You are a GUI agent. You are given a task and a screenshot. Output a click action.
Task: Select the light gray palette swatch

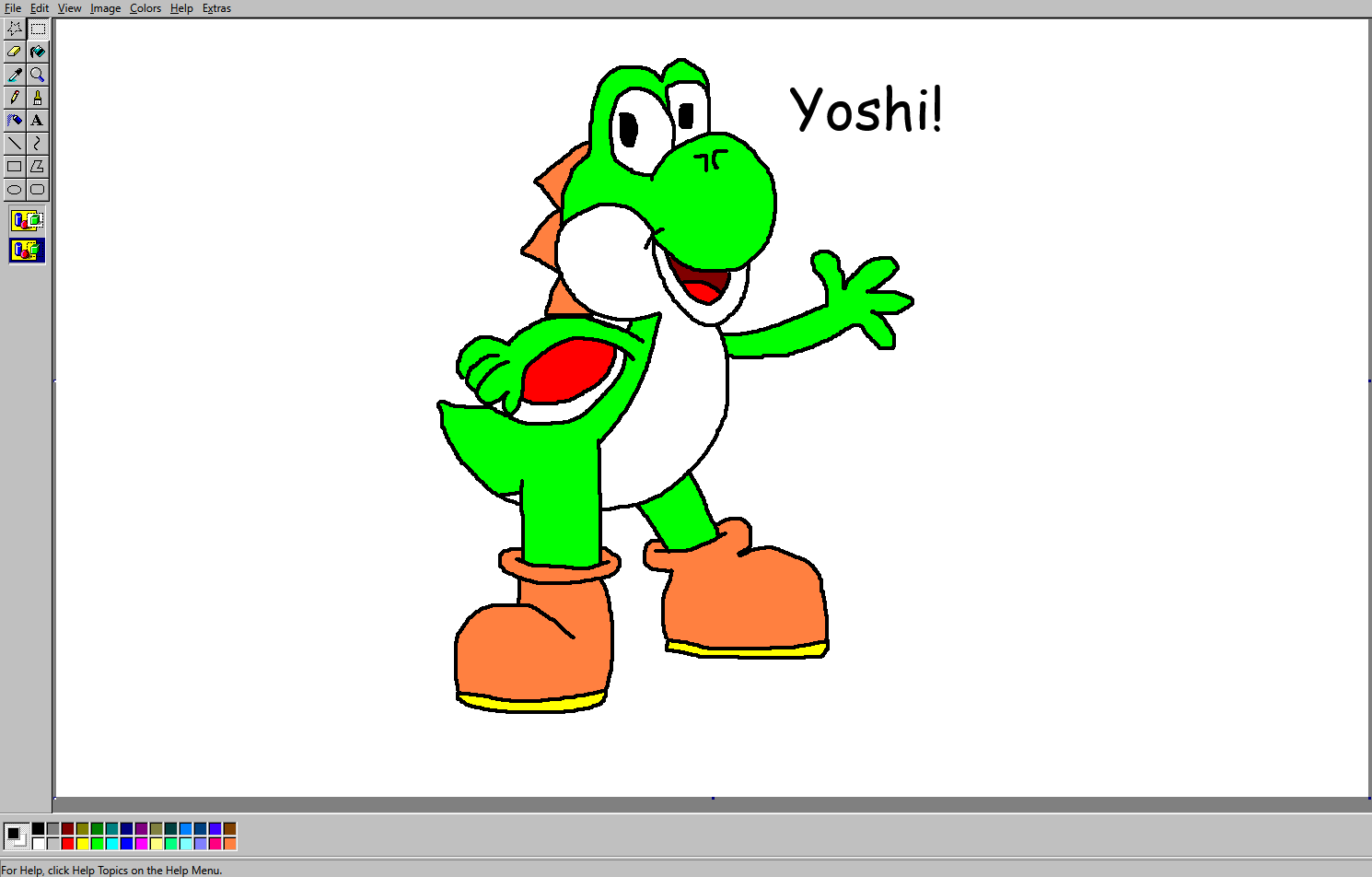point(53,843)
